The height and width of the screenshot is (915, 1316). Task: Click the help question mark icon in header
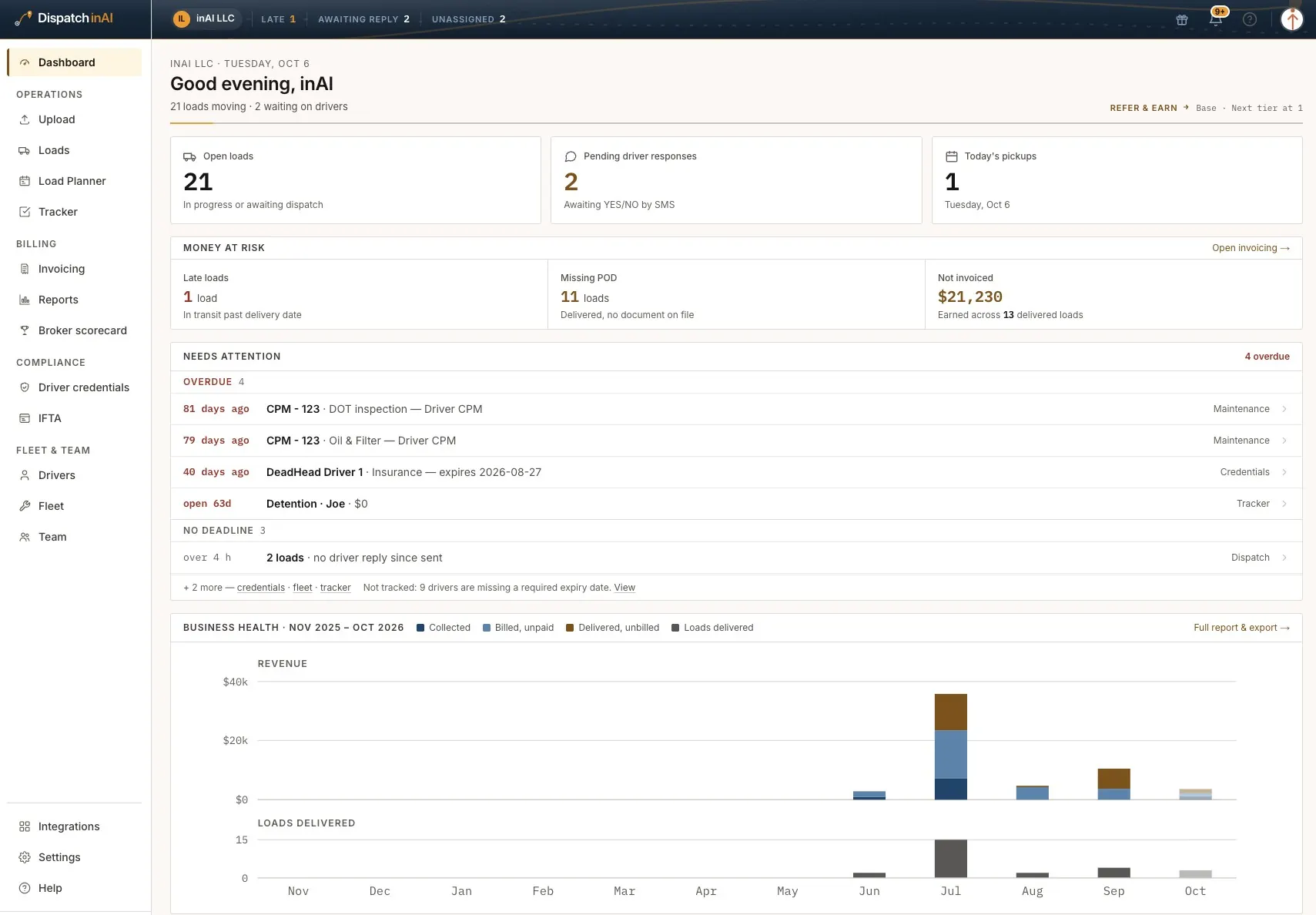point(1250,19)
